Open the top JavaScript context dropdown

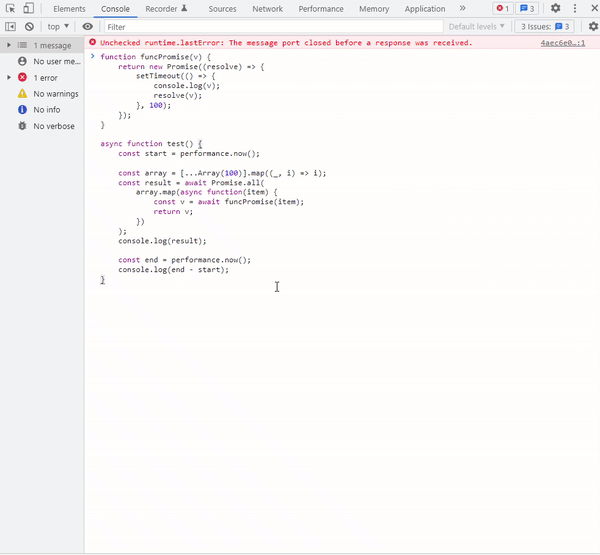click(x=58, y=26)
